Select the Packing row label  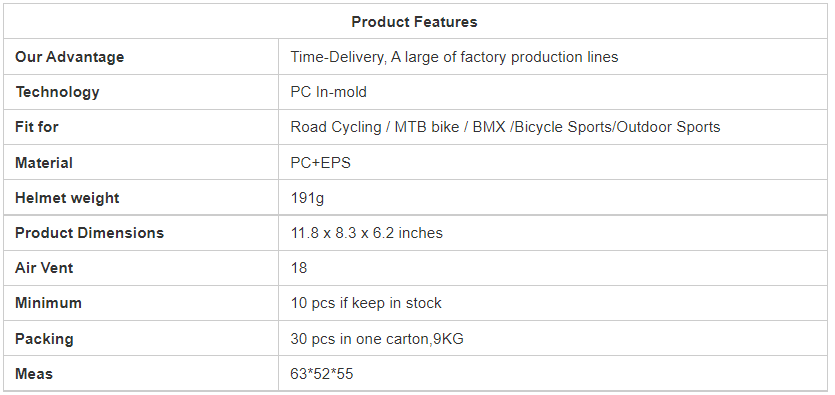pyautogui.click(x=44, y=339)
